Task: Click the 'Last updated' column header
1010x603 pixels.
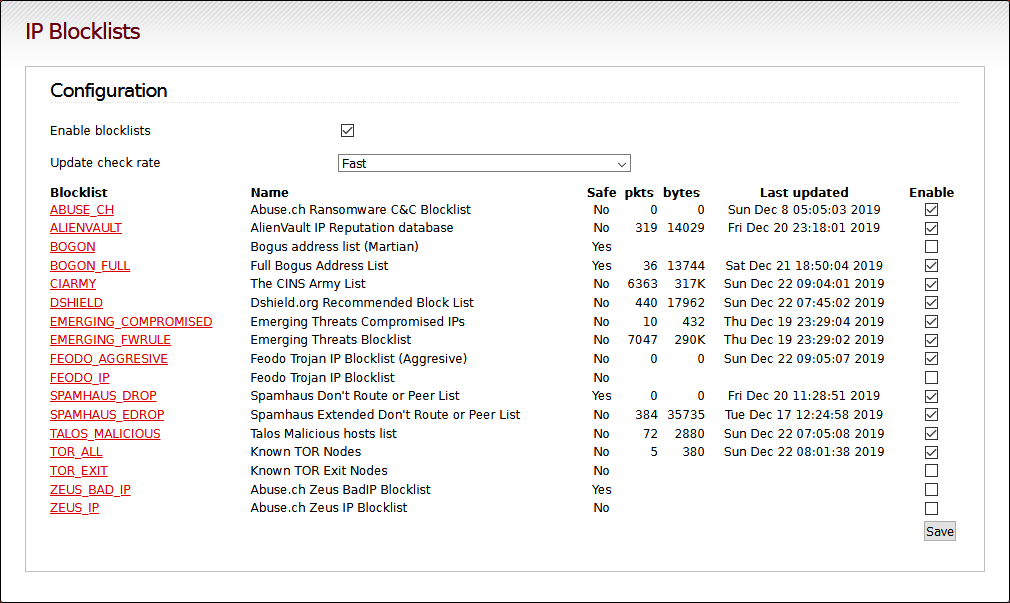Action: [804, 193]
